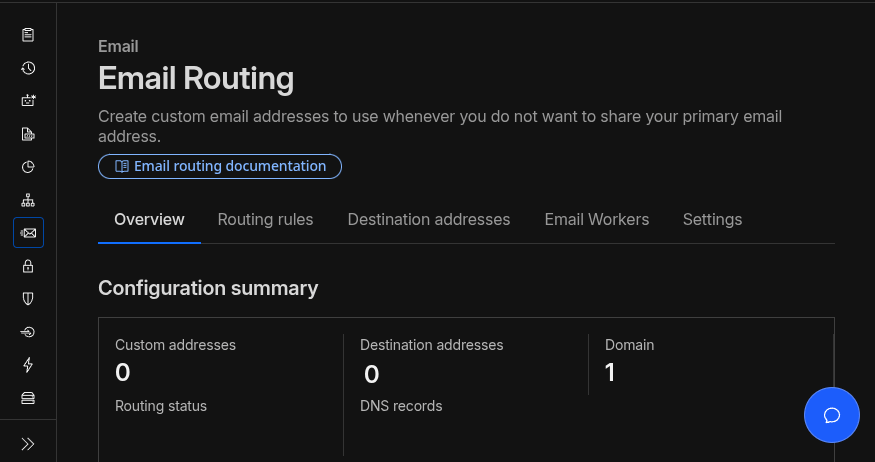Switch to the Routing rules tab
Viewport: 875px width, 462px height.
point(265,219)
